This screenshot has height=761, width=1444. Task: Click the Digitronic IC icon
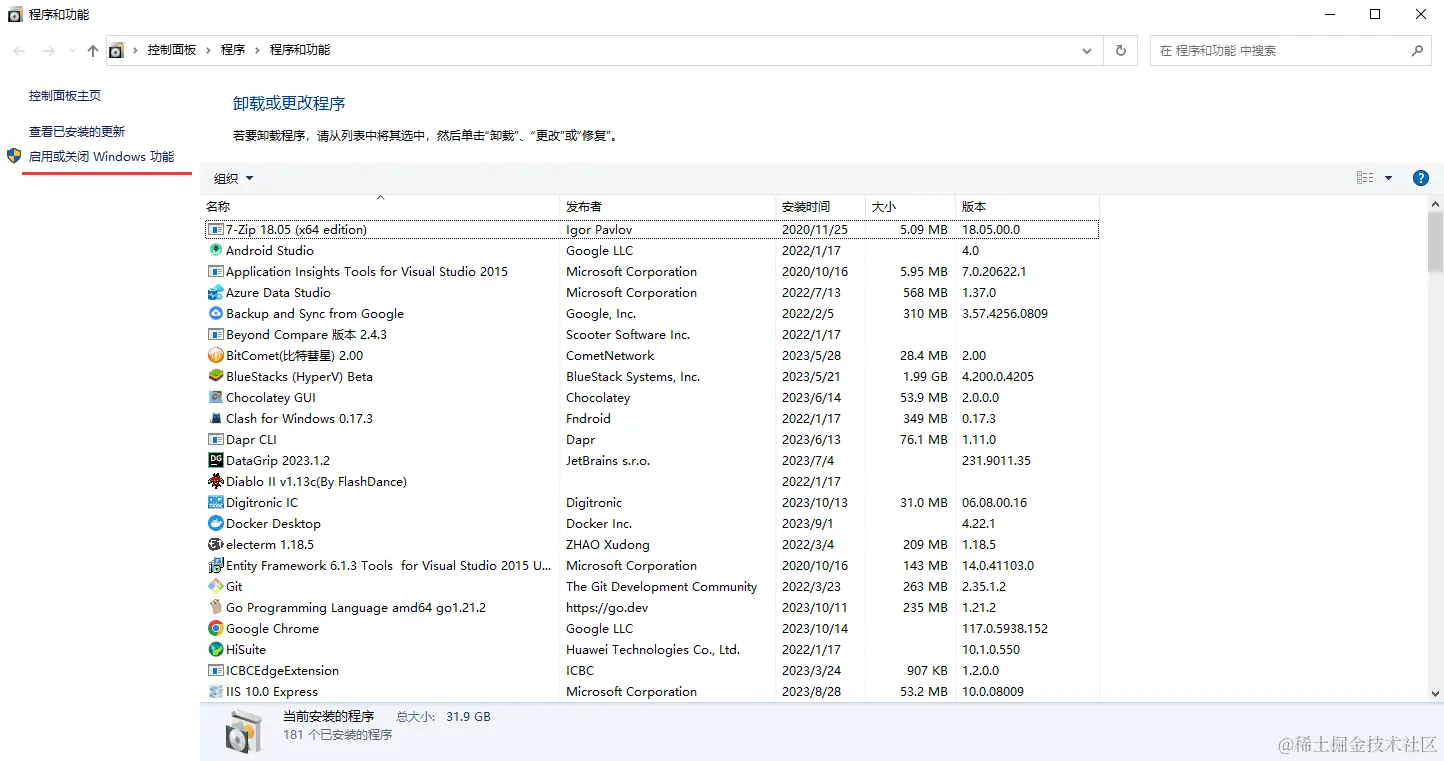tap(215, 503)
